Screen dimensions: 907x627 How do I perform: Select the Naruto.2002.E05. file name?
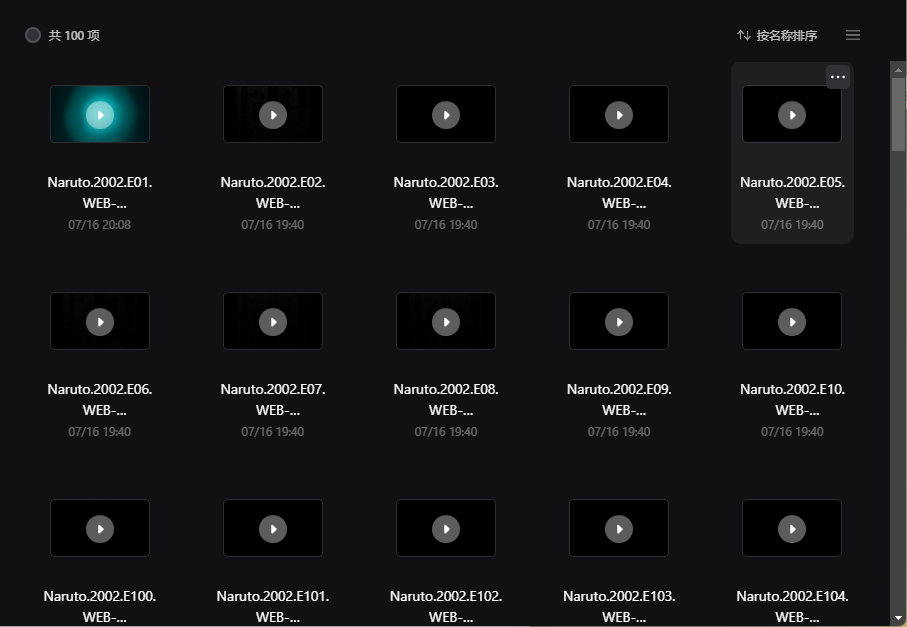(x=792, y=193)
